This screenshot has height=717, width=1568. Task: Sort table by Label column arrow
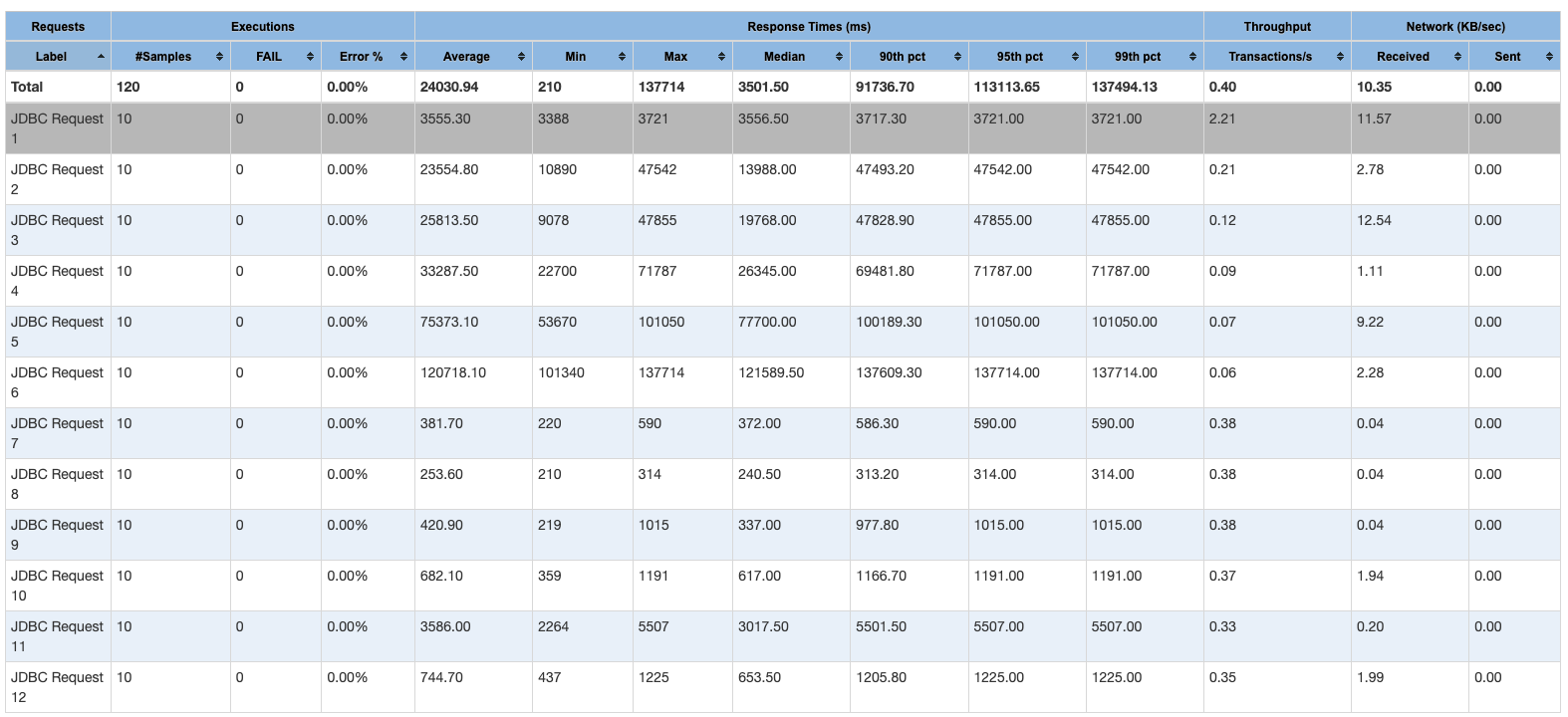click(x=101, y=57)
